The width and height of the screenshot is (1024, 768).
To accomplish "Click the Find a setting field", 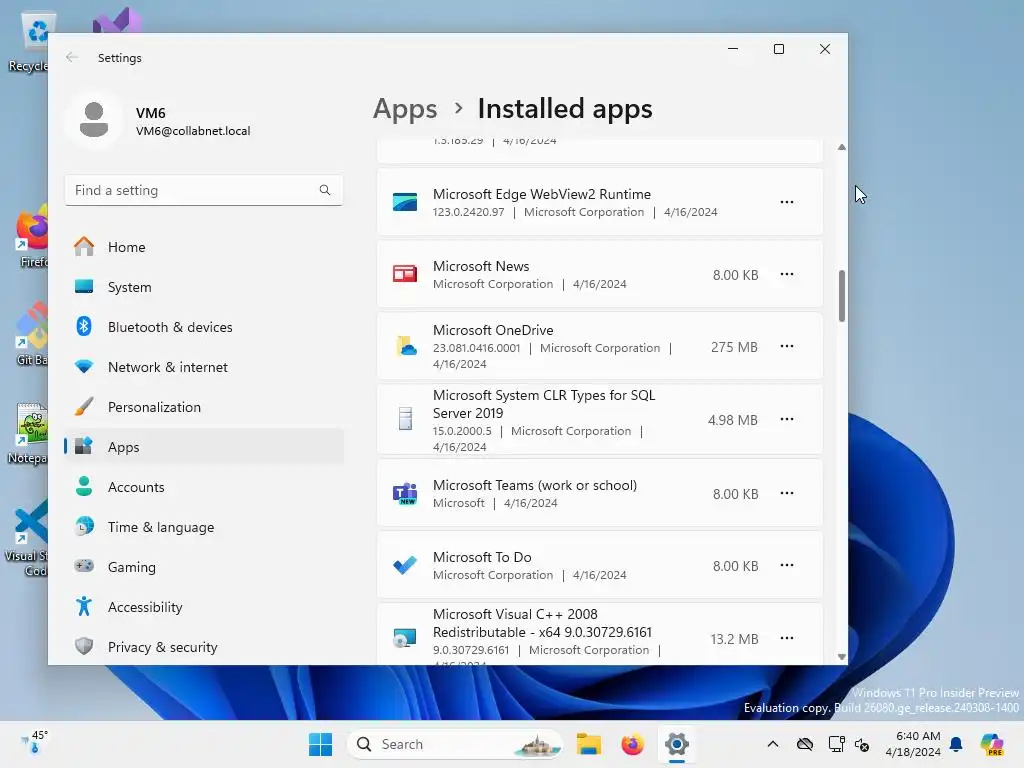I will [x=204, y=190].
